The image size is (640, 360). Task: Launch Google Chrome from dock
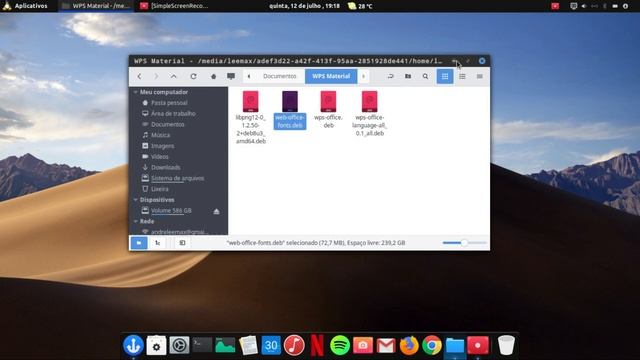click(x=432, y=345)
